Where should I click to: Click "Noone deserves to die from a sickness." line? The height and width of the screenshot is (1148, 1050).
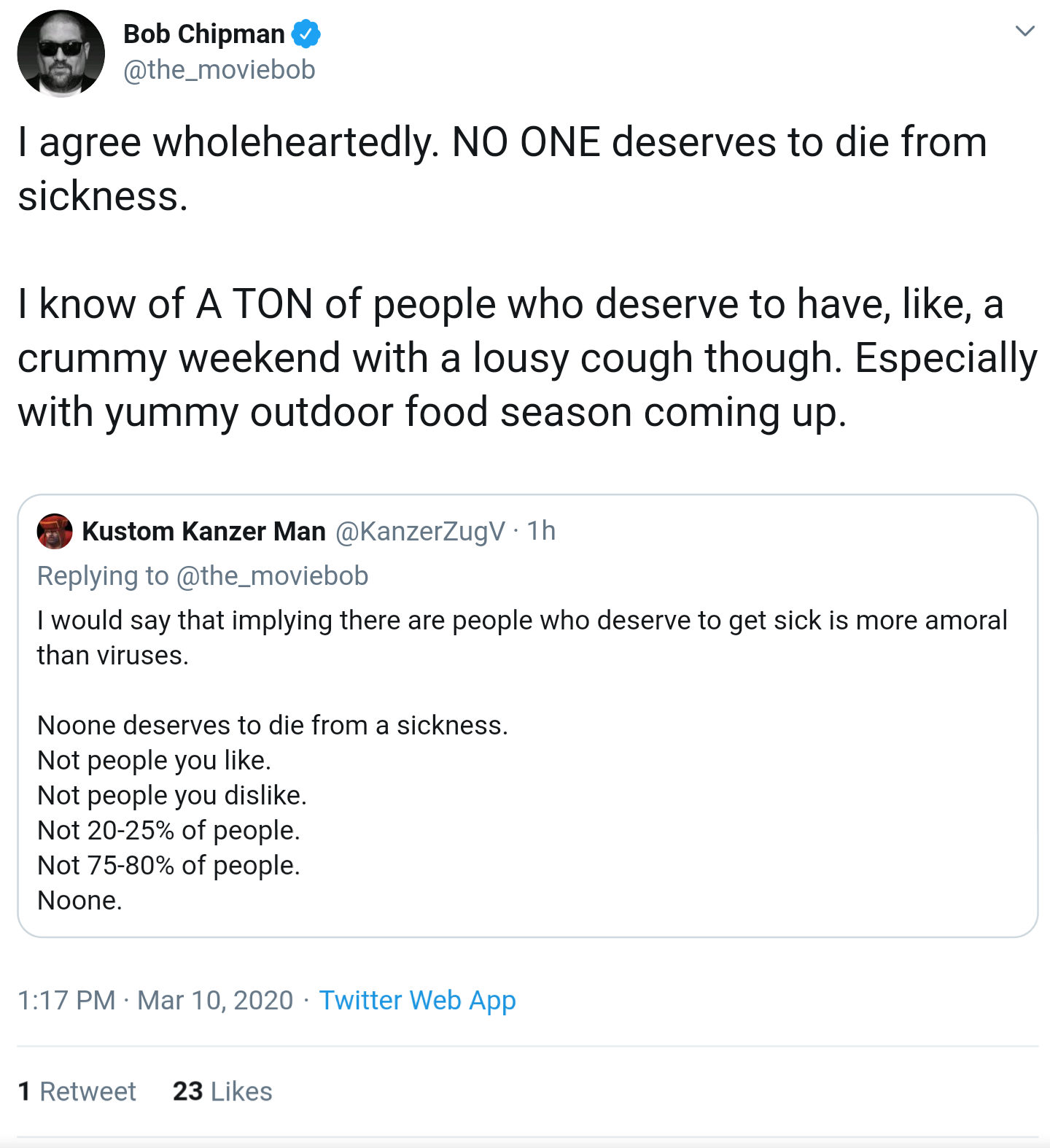[x=272, y=725]
